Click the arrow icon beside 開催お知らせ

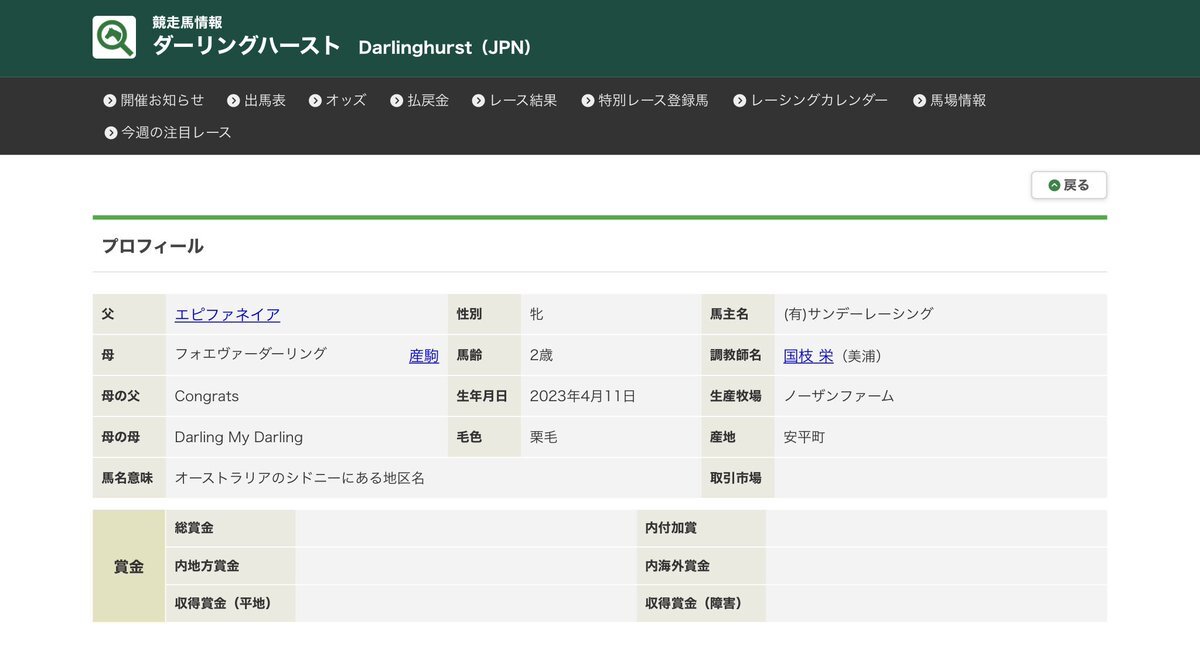pyautogui.click(x=110, y=101)
